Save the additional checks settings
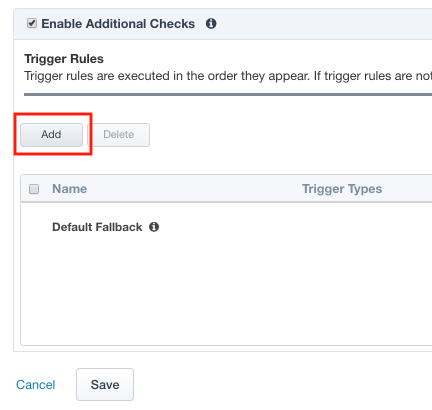 [x=105, y=384]
